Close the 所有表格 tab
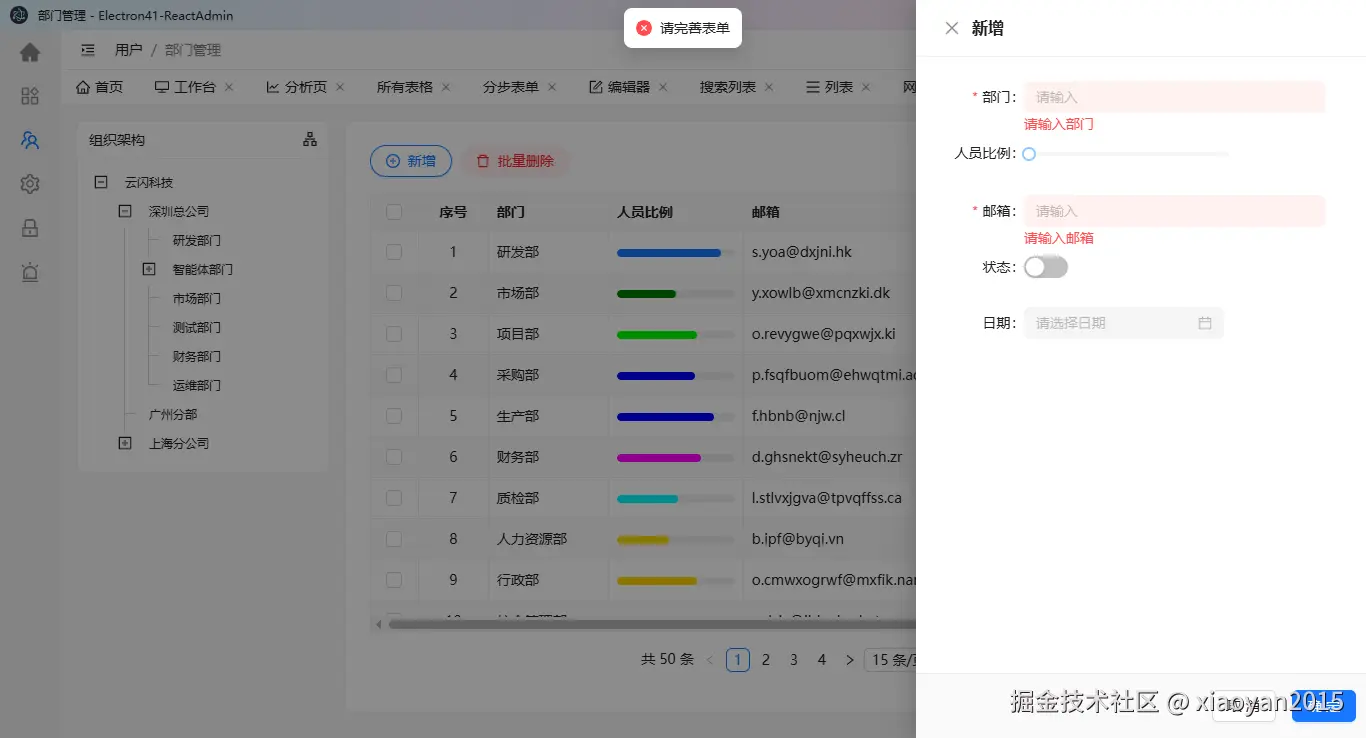The image size is (1366, 738). click(x=446, y=87)
